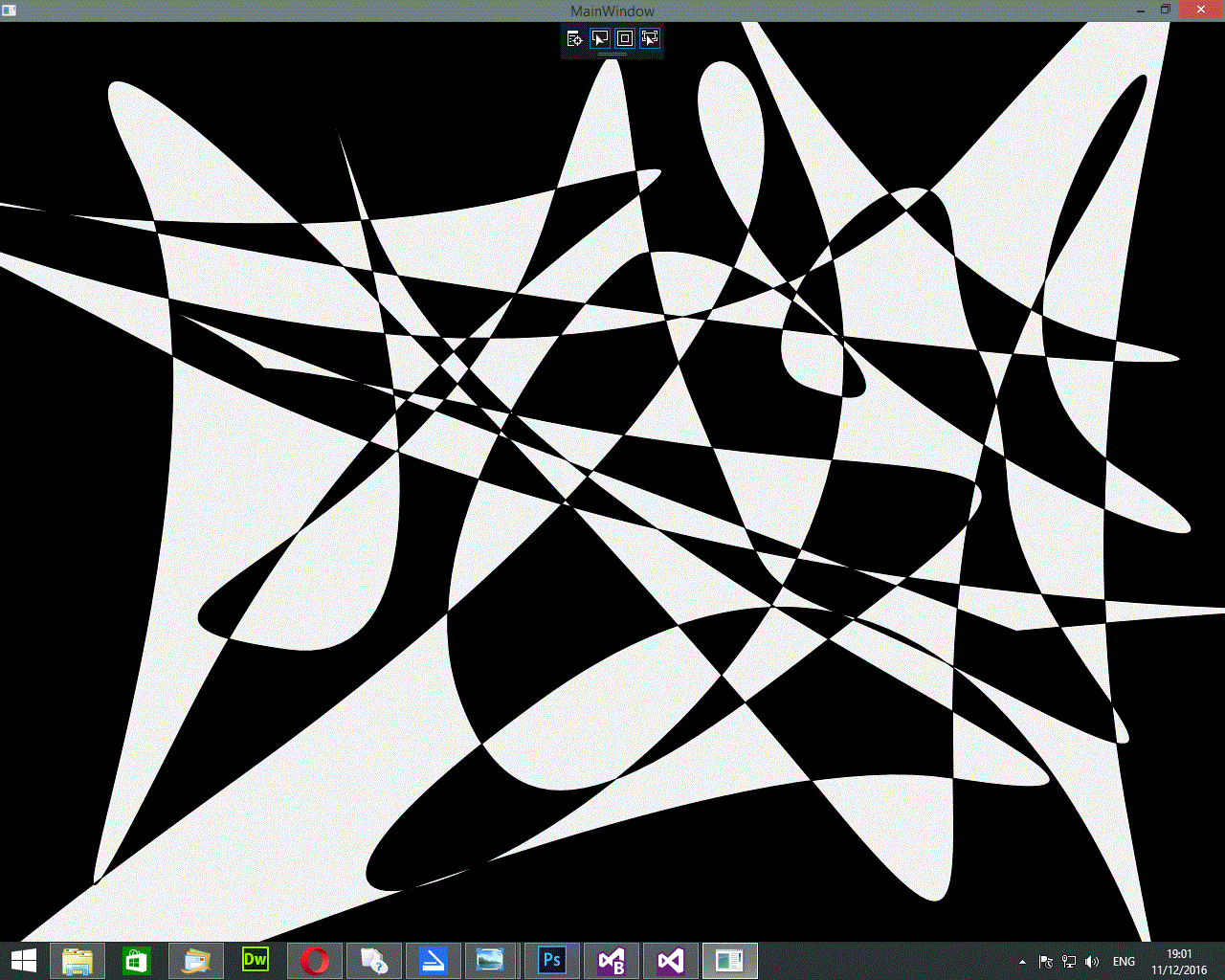
Task: Open the ENG input language selector
Action: [1124, 962]
